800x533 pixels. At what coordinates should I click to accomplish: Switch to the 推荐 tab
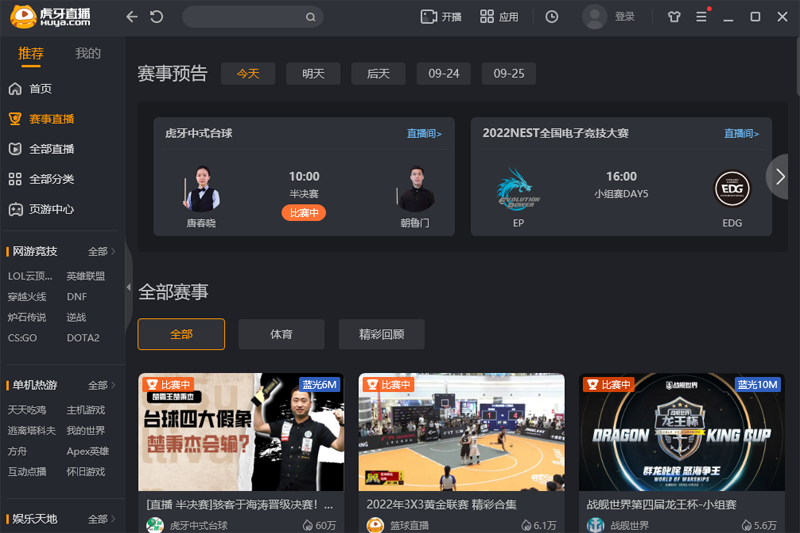pyautogui.click(x=31, y=54)
